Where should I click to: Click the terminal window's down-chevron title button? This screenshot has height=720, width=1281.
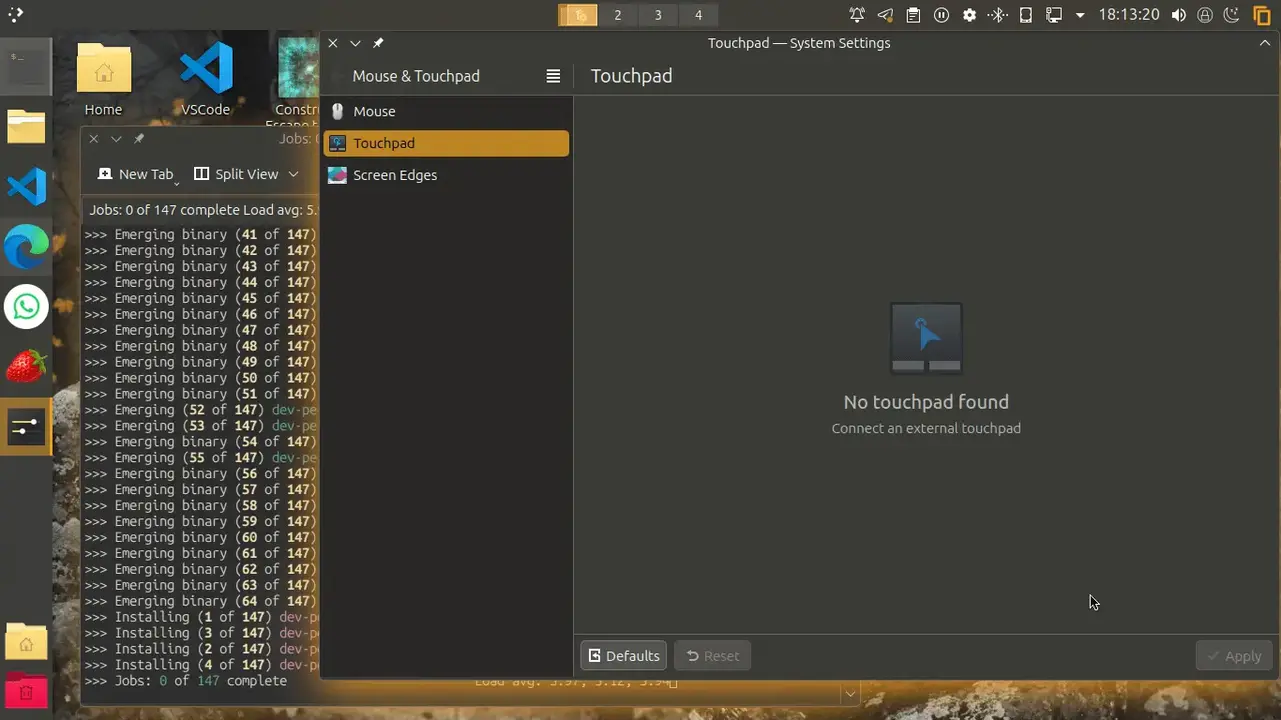[x=116, y=139]
